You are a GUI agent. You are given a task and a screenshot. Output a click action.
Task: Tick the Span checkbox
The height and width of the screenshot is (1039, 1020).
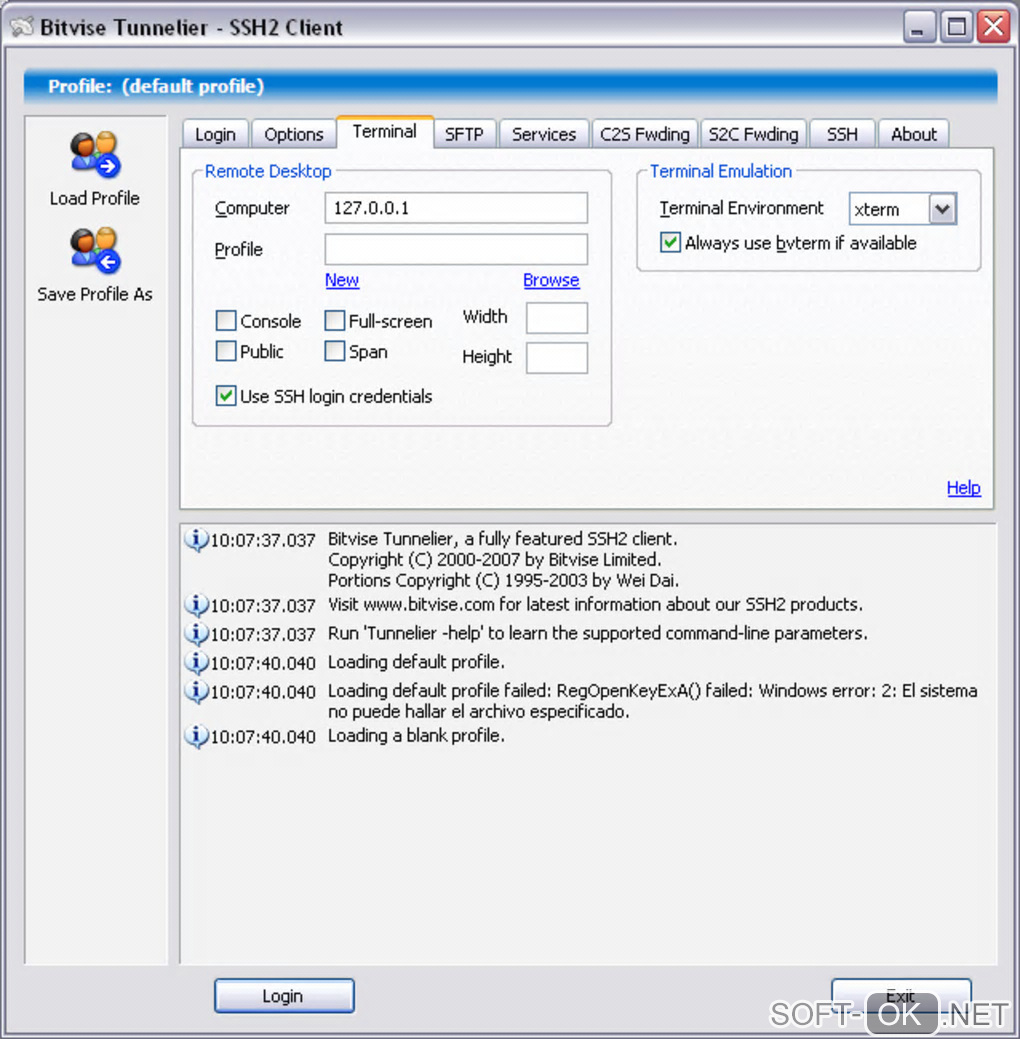(335, 351)
